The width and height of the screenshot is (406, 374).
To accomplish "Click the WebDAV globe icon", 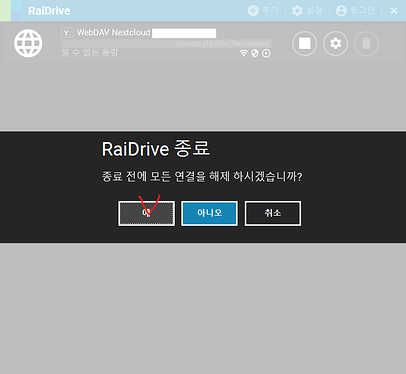I will pos(28,43).
